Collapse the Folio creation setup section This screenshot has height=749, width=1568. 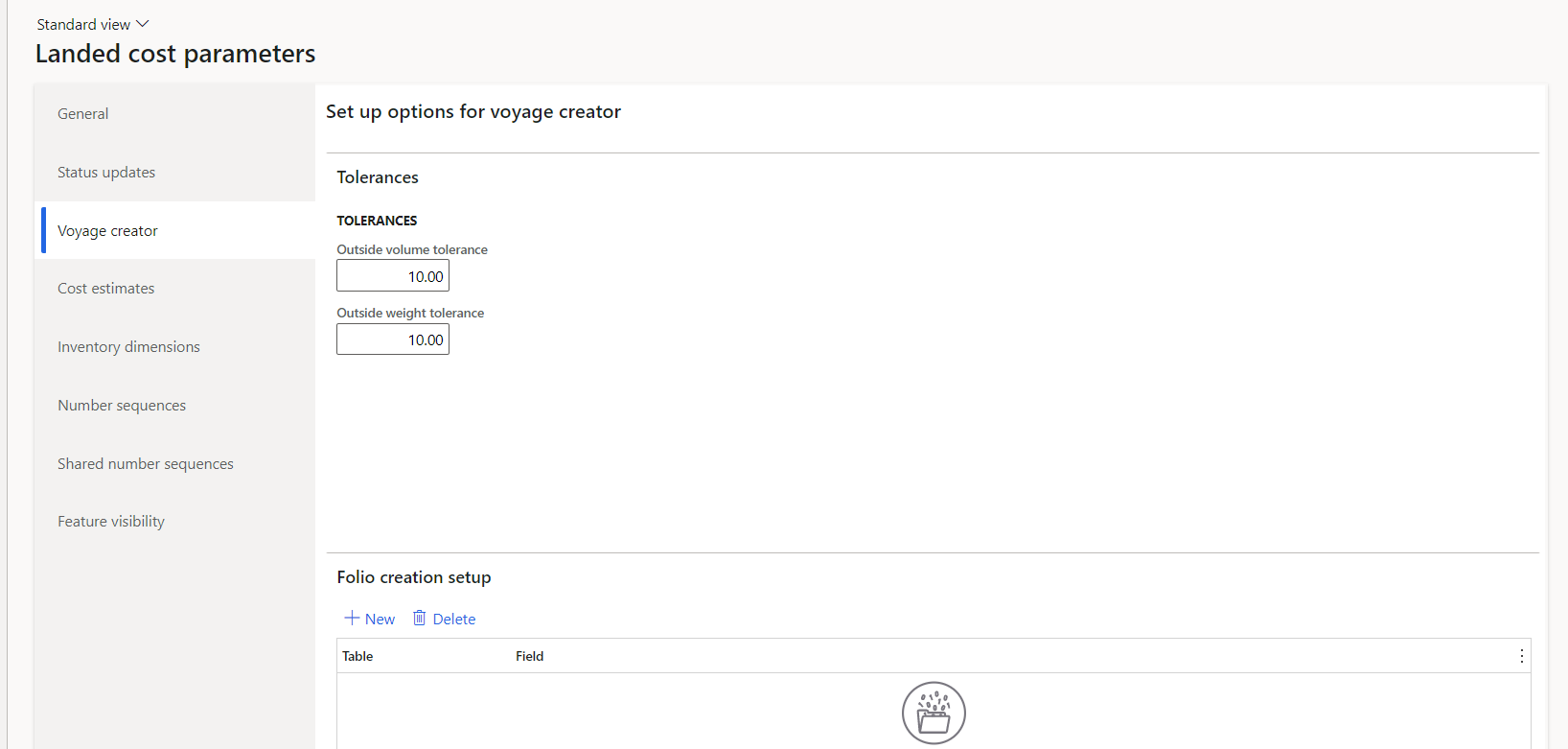click(x=414, y=577)
